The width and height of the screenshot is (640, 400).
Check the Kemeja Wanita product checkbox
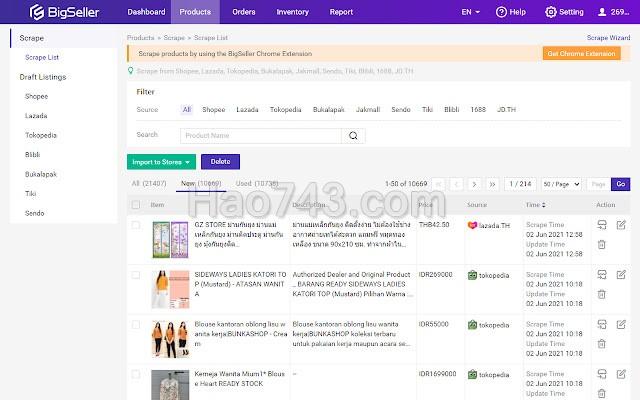136,374
